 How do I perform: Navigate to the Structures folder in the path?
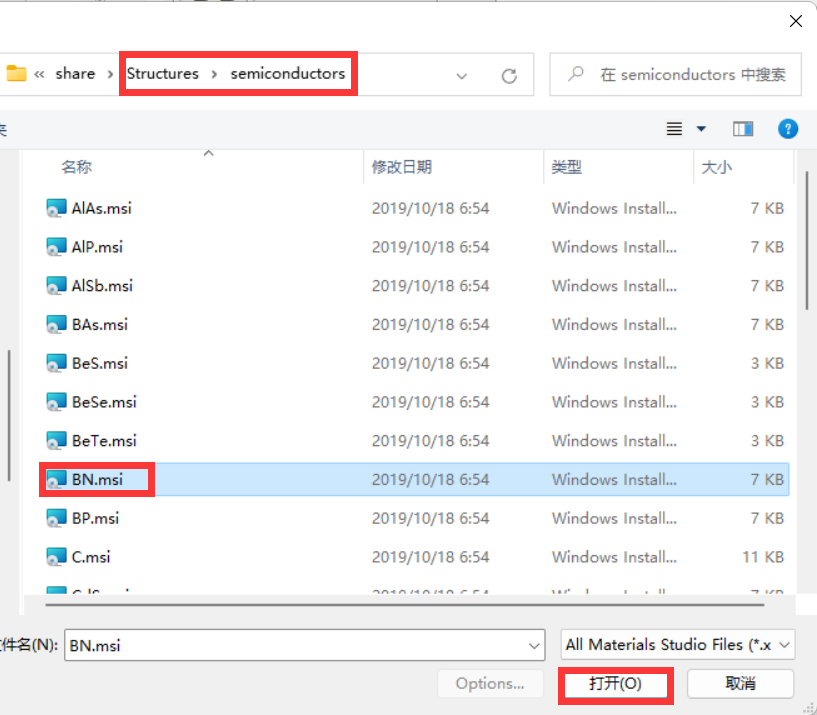[163, 73]
